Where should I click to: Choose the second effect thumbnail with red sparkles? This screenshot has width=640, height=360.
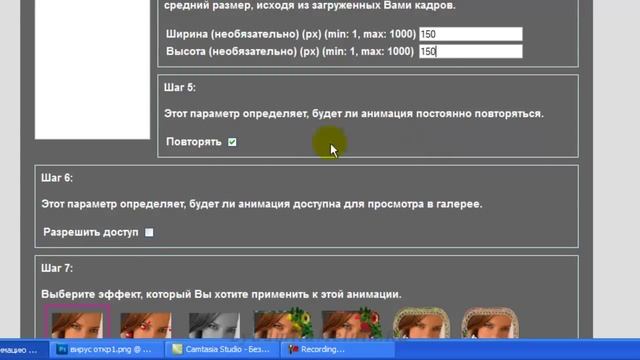point(146,324)
